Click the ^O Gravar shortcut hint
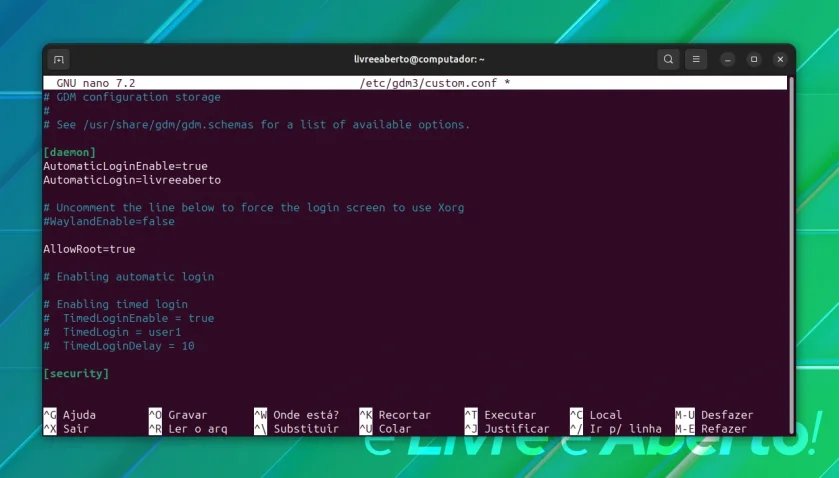 coord(178,415)
